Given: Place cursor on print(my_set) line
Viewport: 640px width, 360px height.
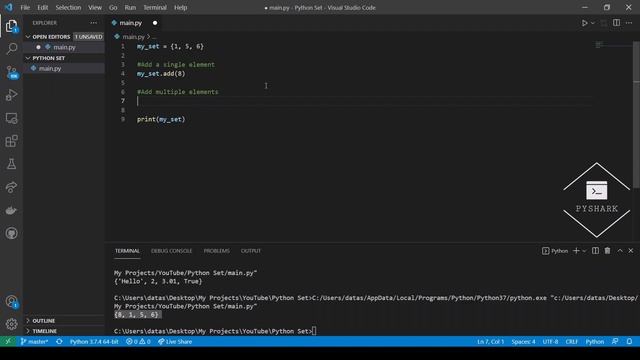Looking at the screenshot, I should (161, 119).
